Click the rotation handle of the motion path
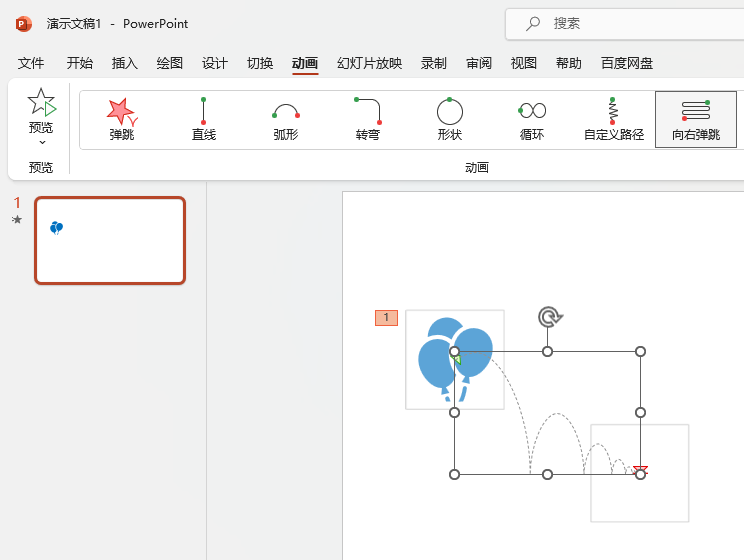This screenshot has height=560, width=744. (x=549, y=317)
